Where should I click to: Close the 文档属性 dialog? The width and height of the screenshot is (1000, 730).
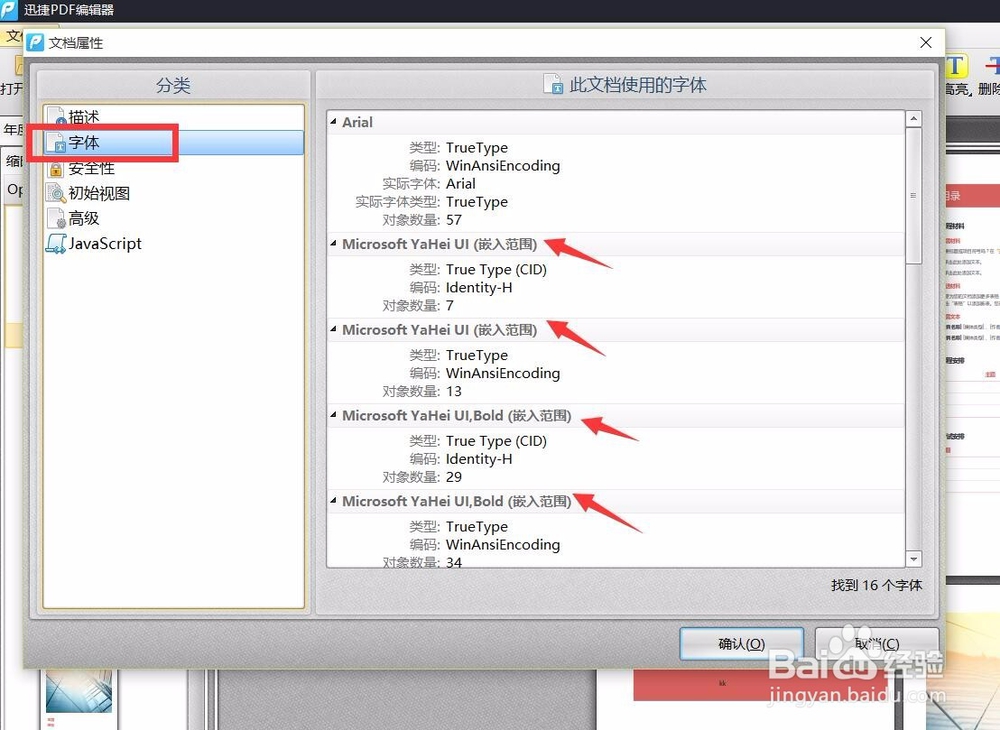click(x=926, y=43)
